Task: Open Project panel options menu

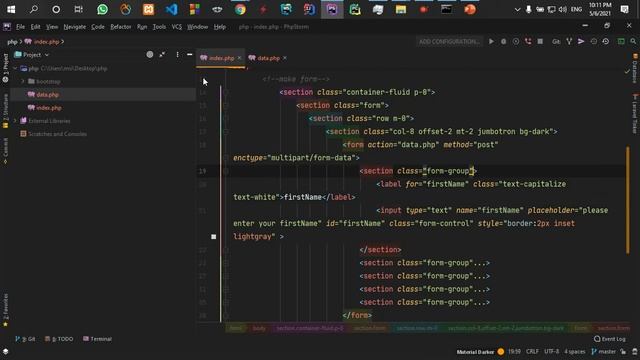Action: point(177,55)
